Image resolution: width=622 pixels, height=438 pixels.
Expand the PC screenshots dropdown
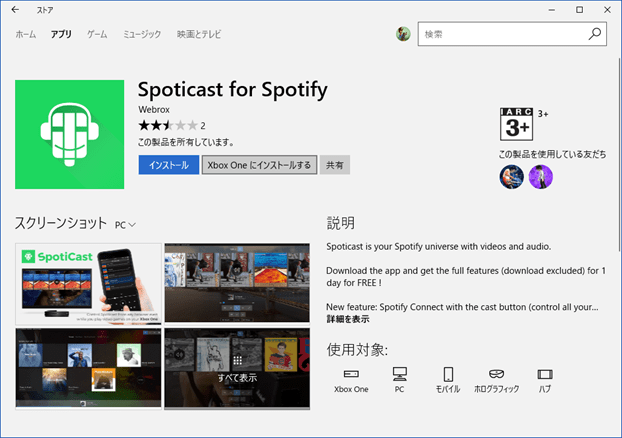point(125,225)
